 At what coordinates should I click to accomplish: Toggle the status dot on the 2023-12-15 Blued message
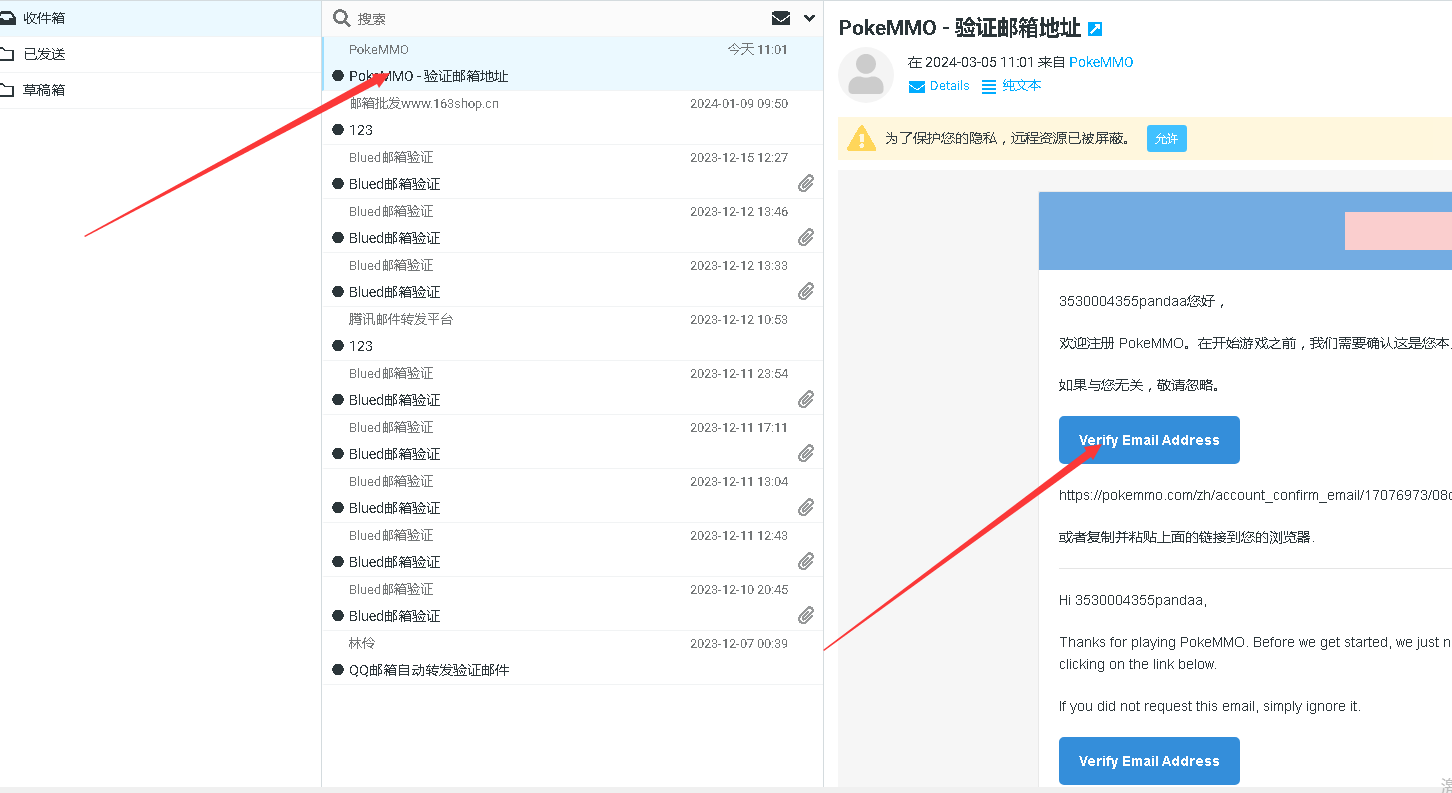click(x=338, y=184)
